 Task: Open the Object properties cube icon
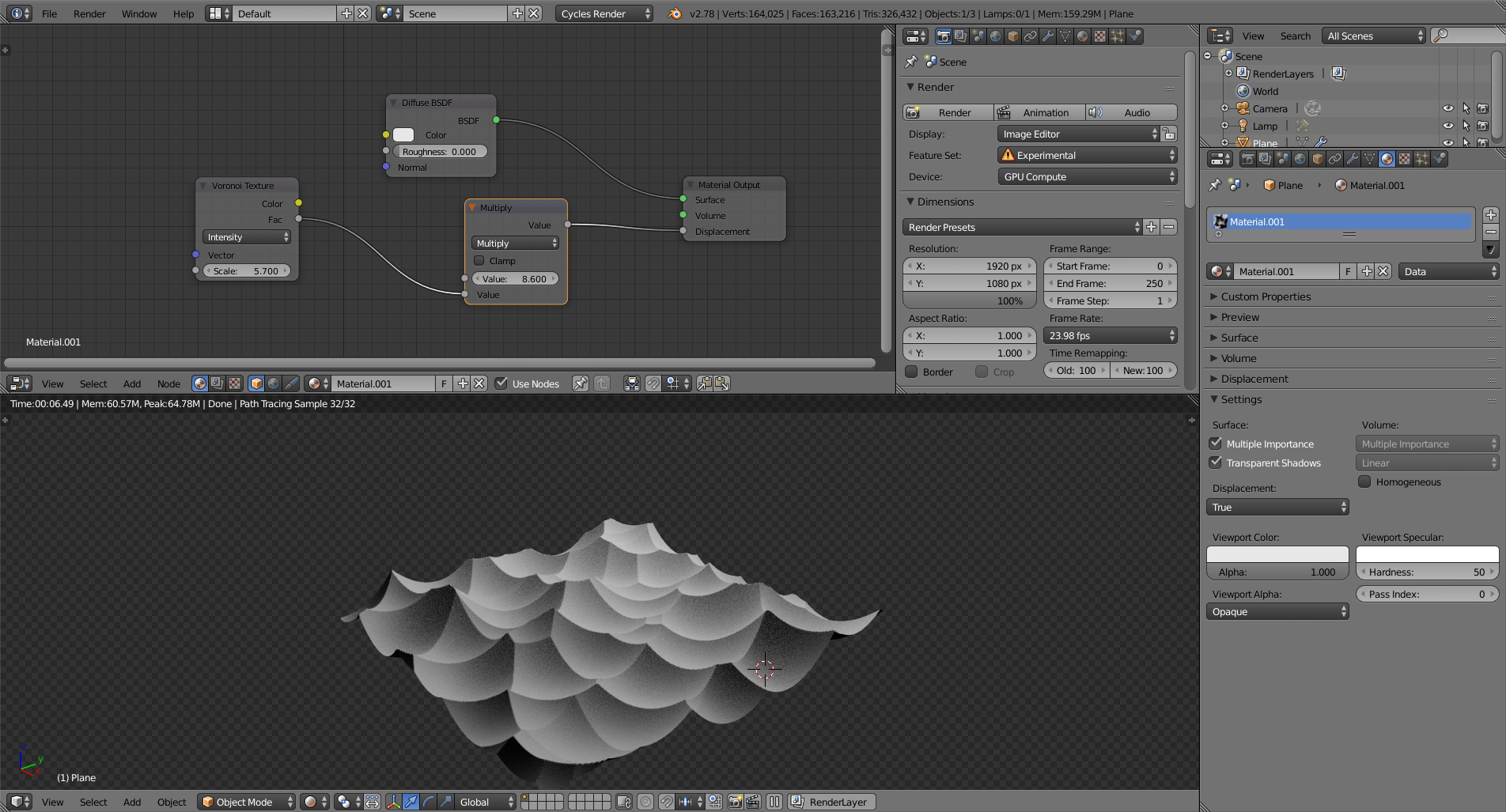point(1319,158)
